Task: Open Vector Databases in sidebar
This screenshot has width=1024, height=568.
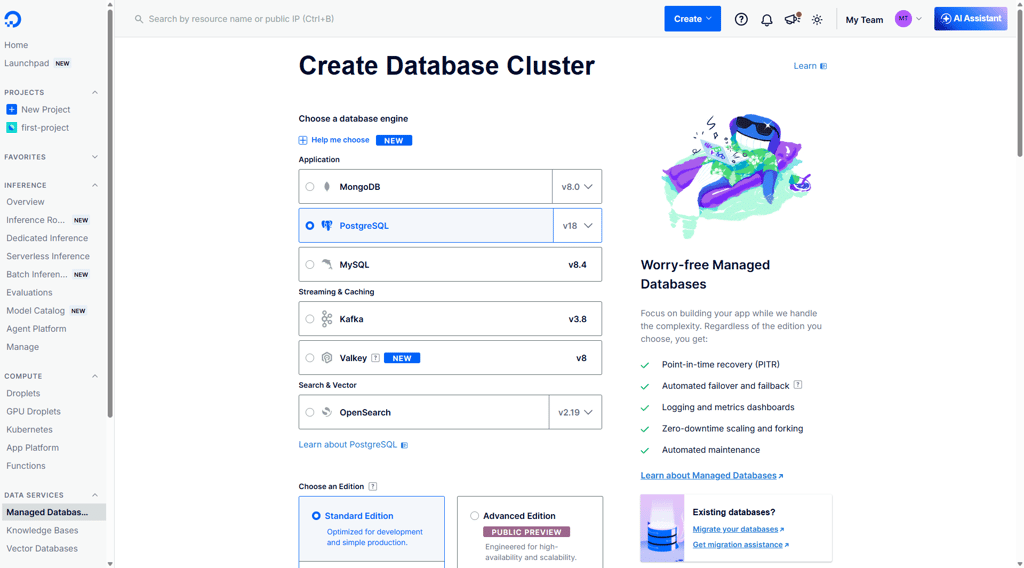Action: coord(42,549)
